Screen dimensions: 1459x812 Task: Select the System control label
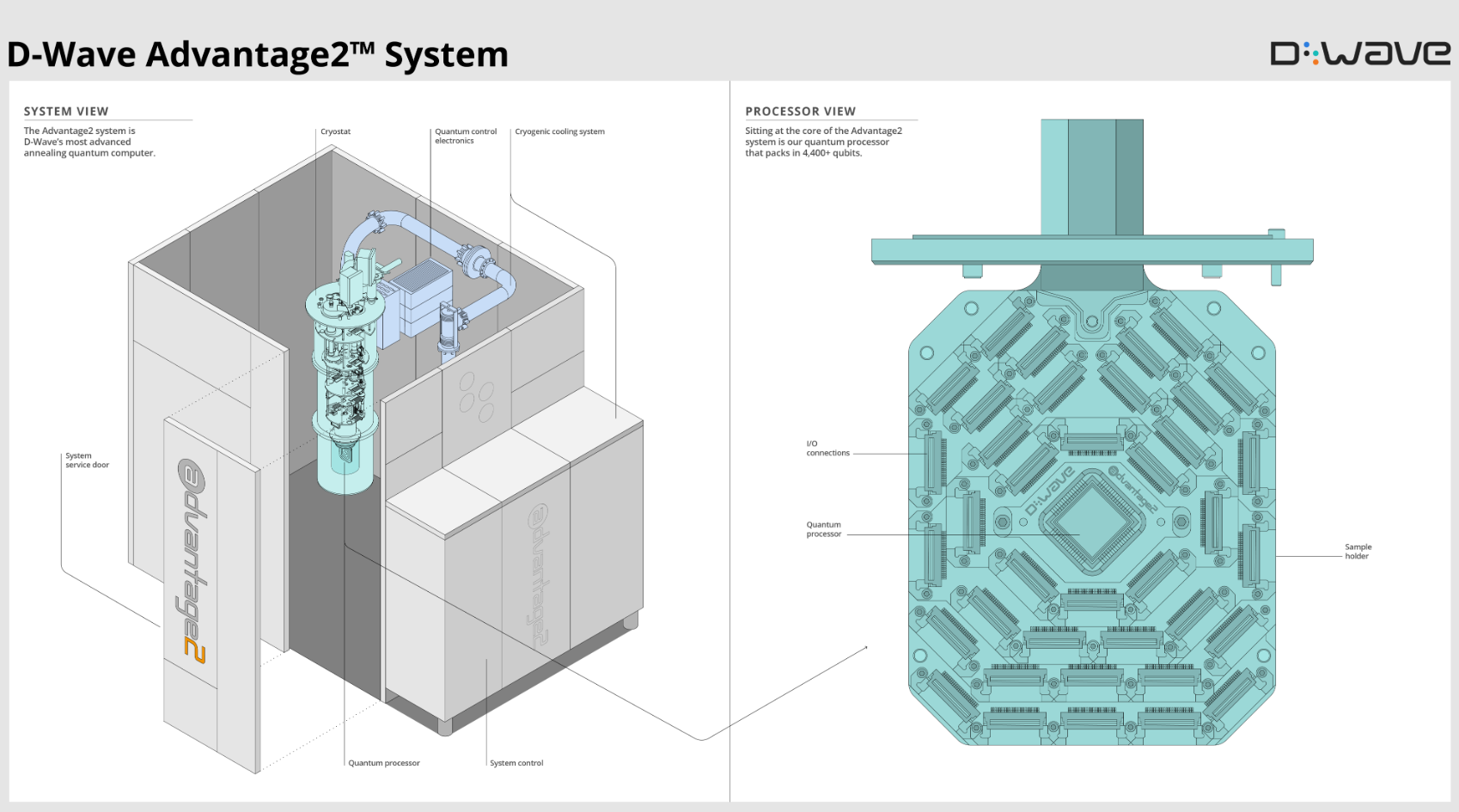click(x=516, y=763)
